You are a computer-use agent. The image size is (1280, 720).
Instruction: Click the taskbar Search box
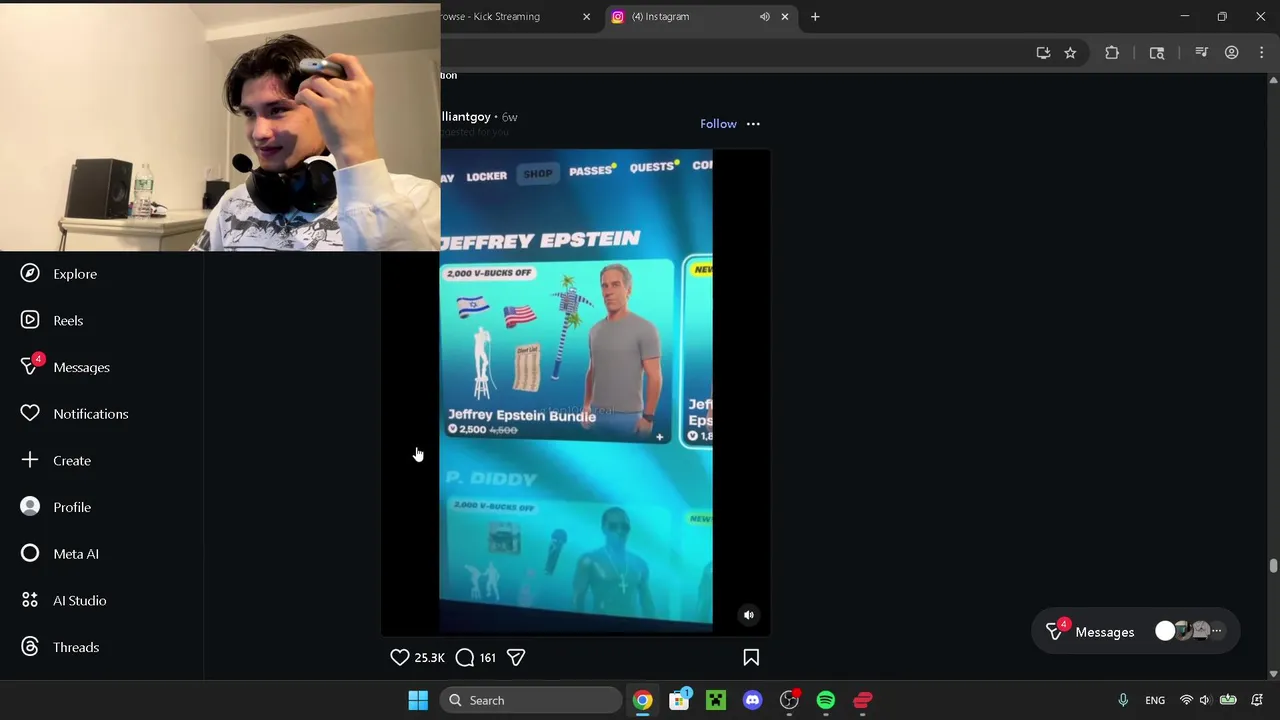(530, 700)
